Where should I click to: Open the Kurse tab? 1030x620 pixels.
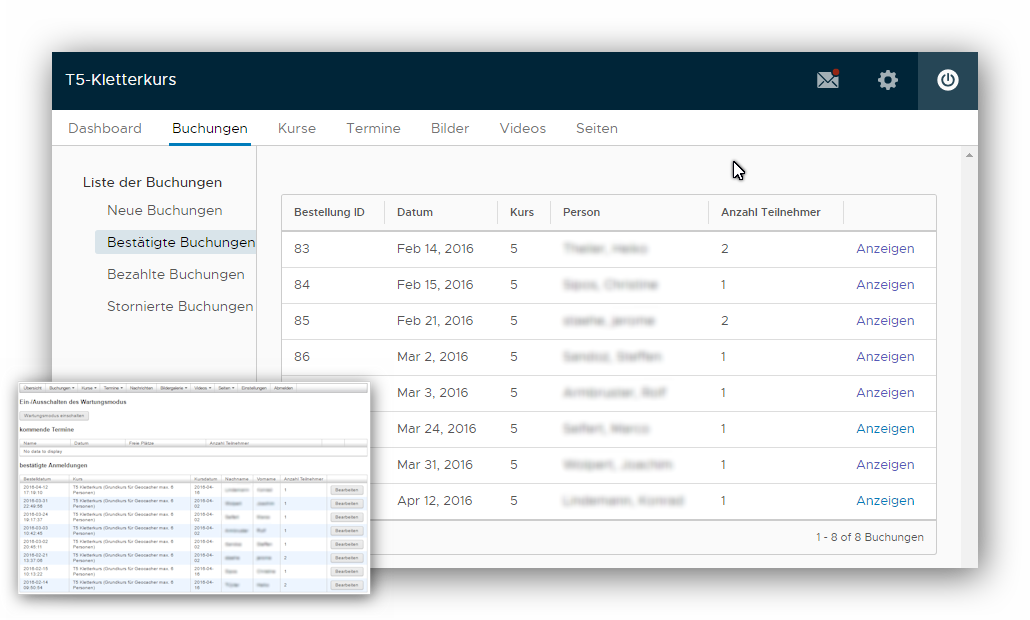297,128
